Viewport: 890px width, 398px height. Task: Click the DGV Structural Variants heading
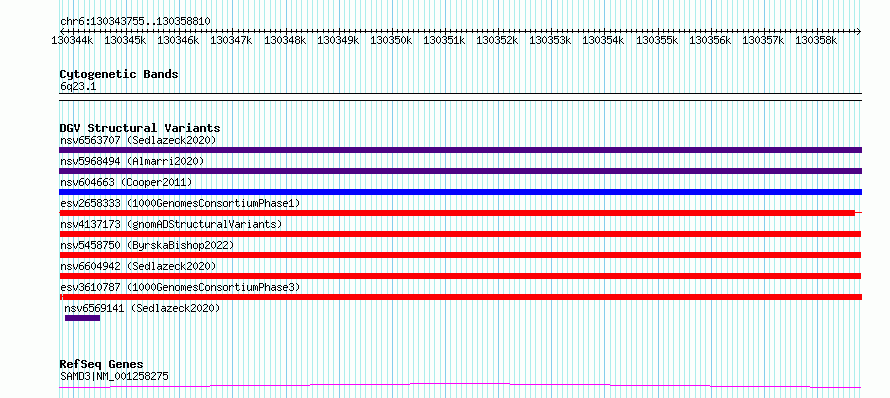(140, 128)
